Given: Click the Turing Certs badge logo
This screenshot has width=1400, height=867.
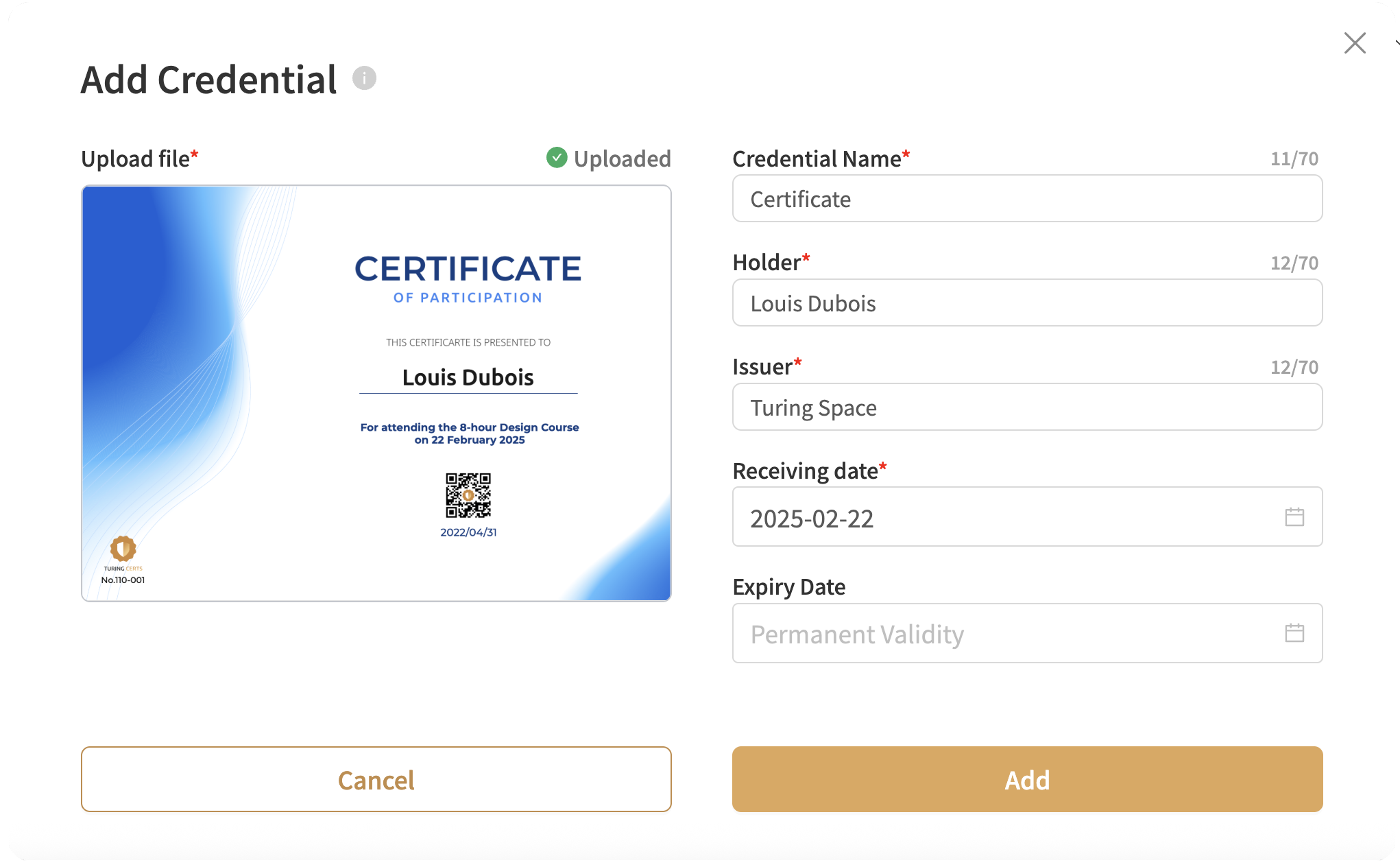Looking at the screenshot, I should coord(123,549).
